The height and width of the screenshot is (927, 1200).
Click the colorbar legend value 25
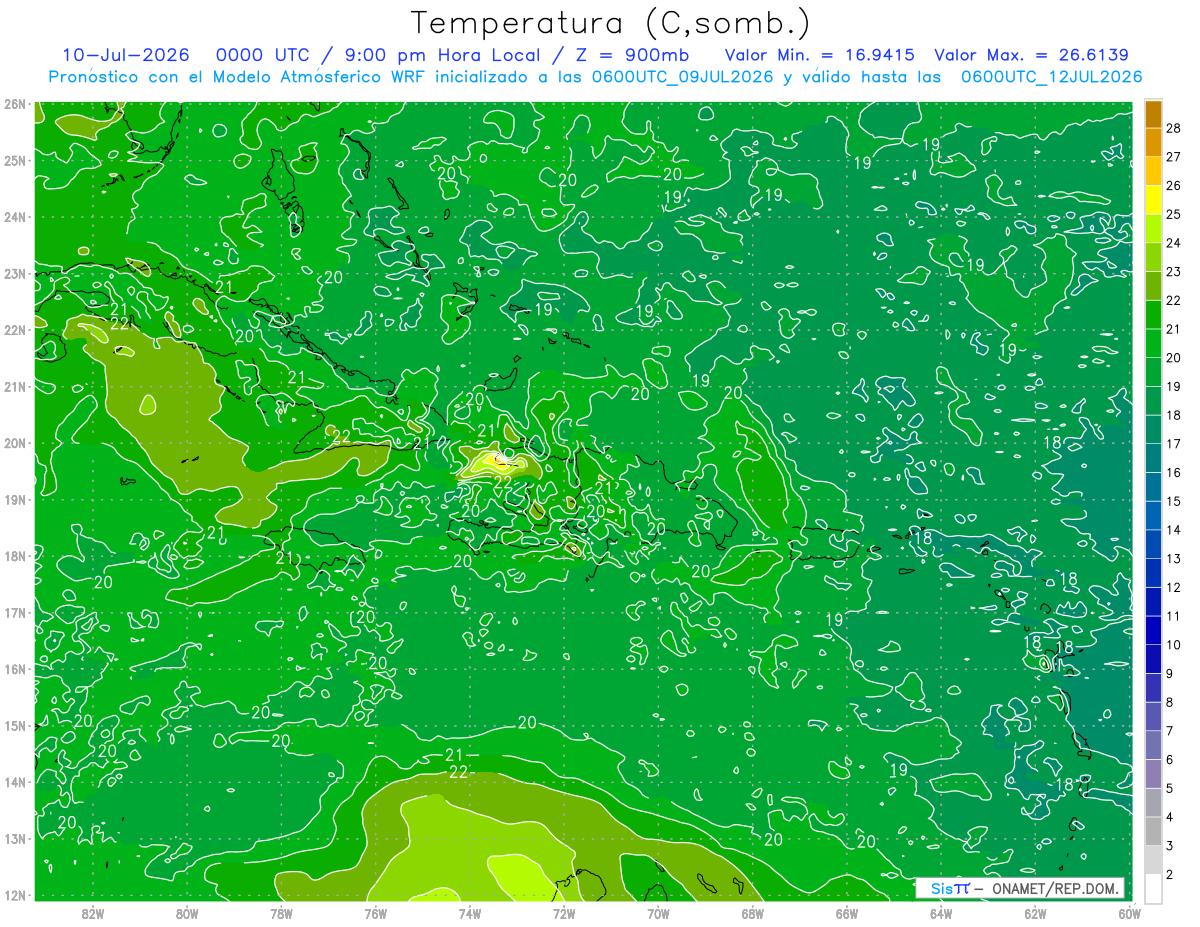(1173, 214)
